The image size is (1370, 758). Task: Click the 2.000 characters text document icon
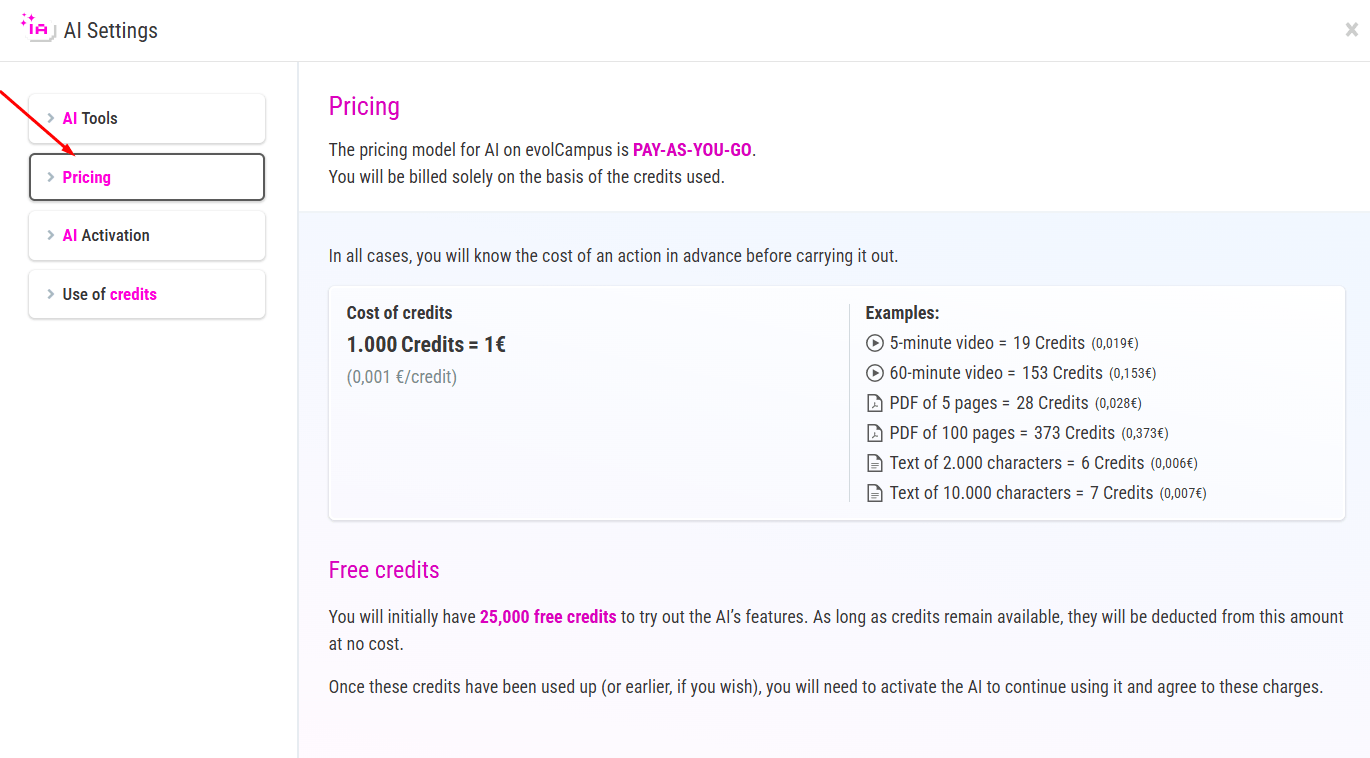pyautogui.click(x=874, y=463)
